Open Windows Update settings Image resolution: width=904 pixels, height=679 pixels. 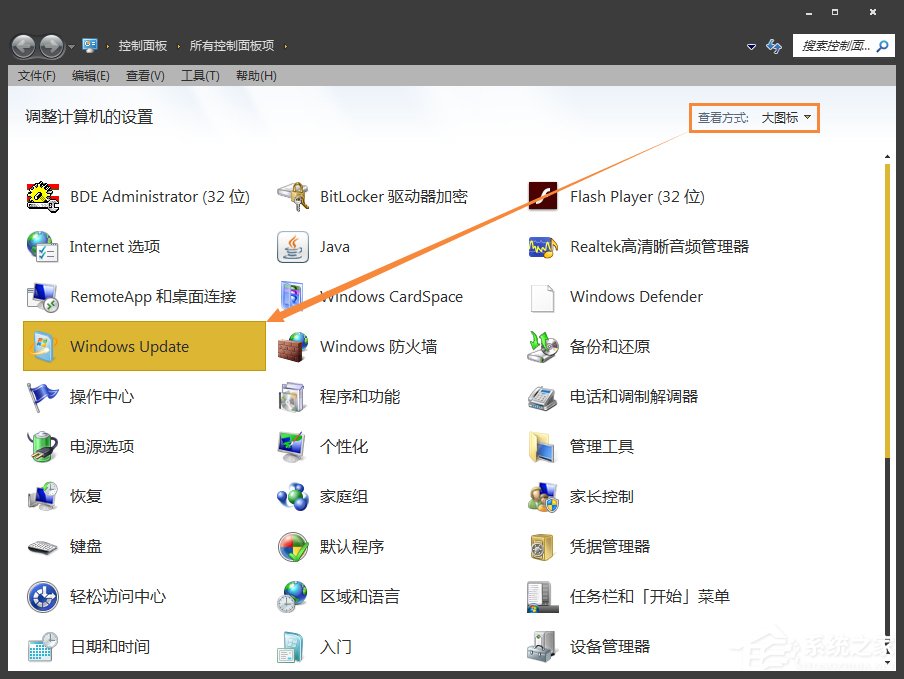129,346
